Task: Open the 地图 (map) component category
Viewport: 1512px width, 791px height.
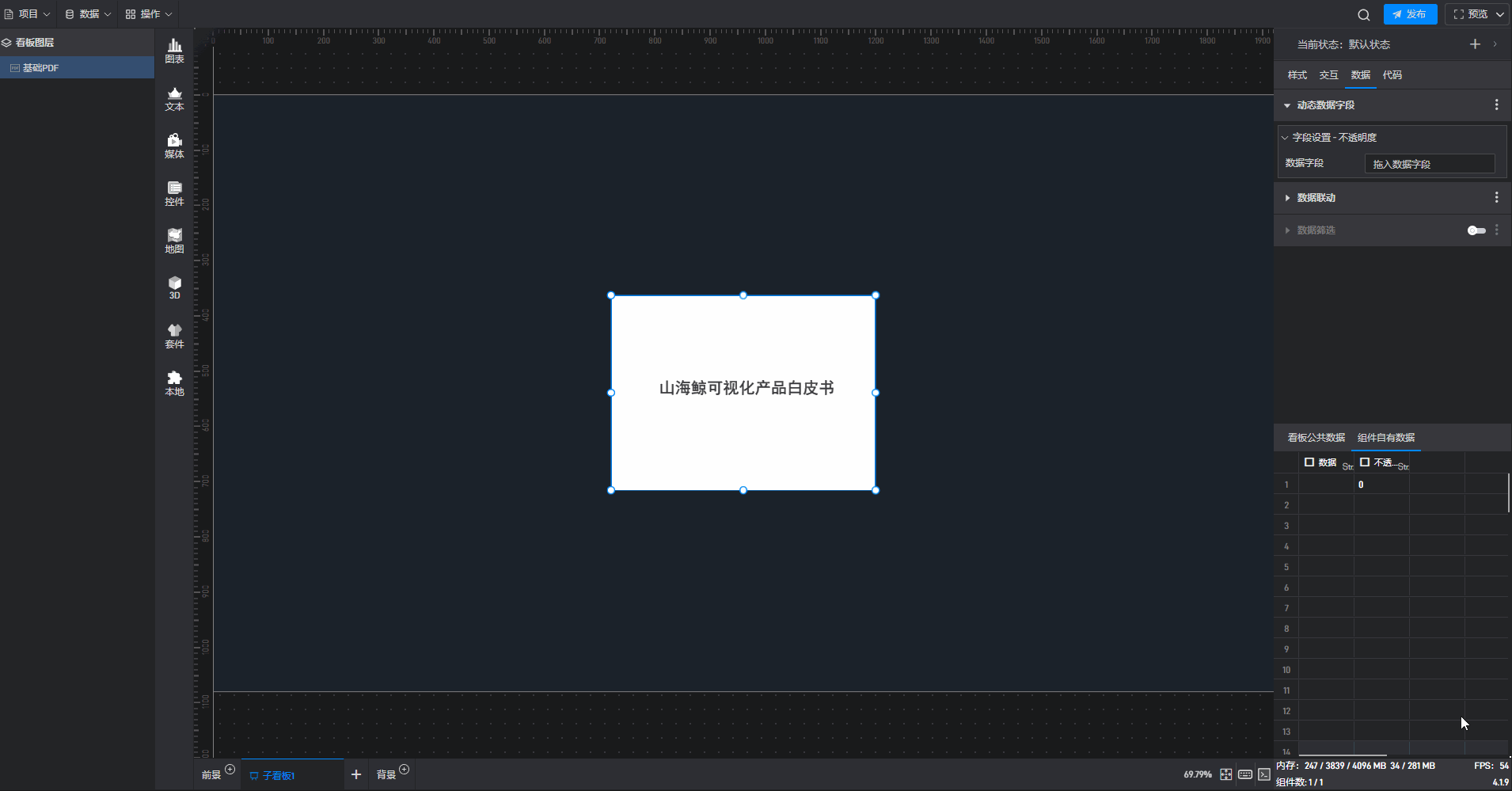Action: (174, 241)
